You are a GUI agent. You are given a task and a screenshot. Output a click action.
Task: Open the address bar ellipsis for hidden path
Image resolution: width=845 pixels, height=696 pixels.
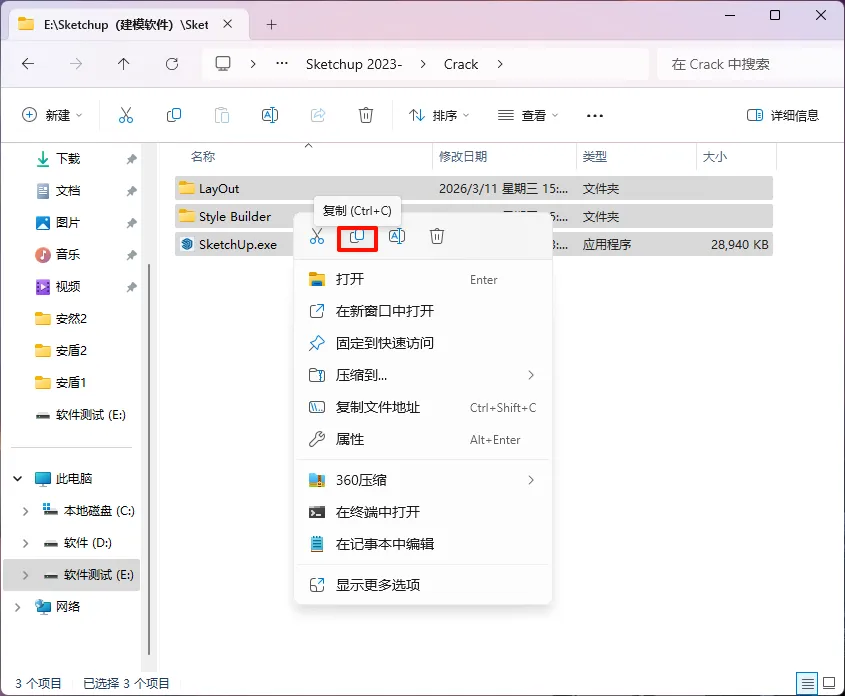pyautogui.click(x=281, y=64)
